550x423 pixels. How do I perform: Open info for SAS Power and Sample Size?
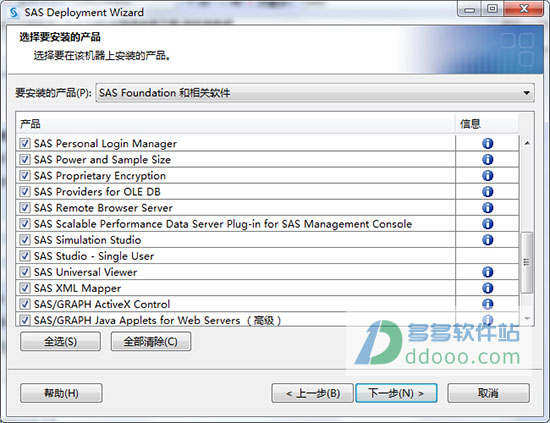point(488,160)
